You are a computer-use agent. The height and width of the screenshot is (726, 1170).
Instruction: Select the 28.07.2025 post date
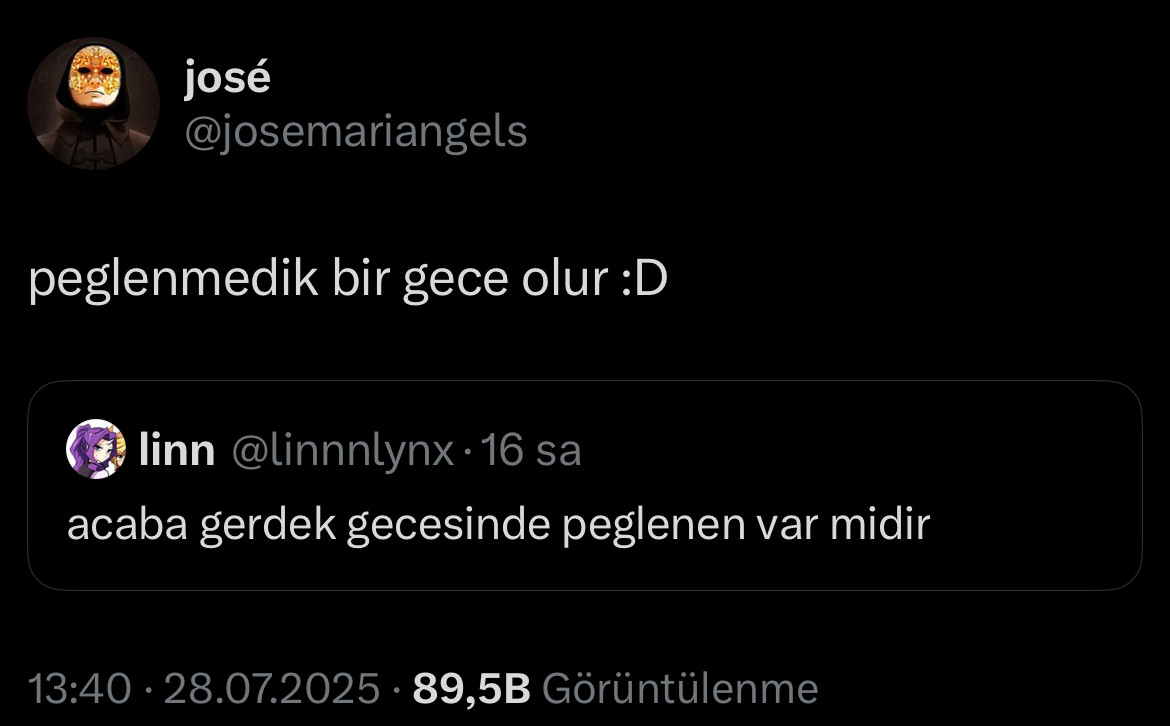272,688
